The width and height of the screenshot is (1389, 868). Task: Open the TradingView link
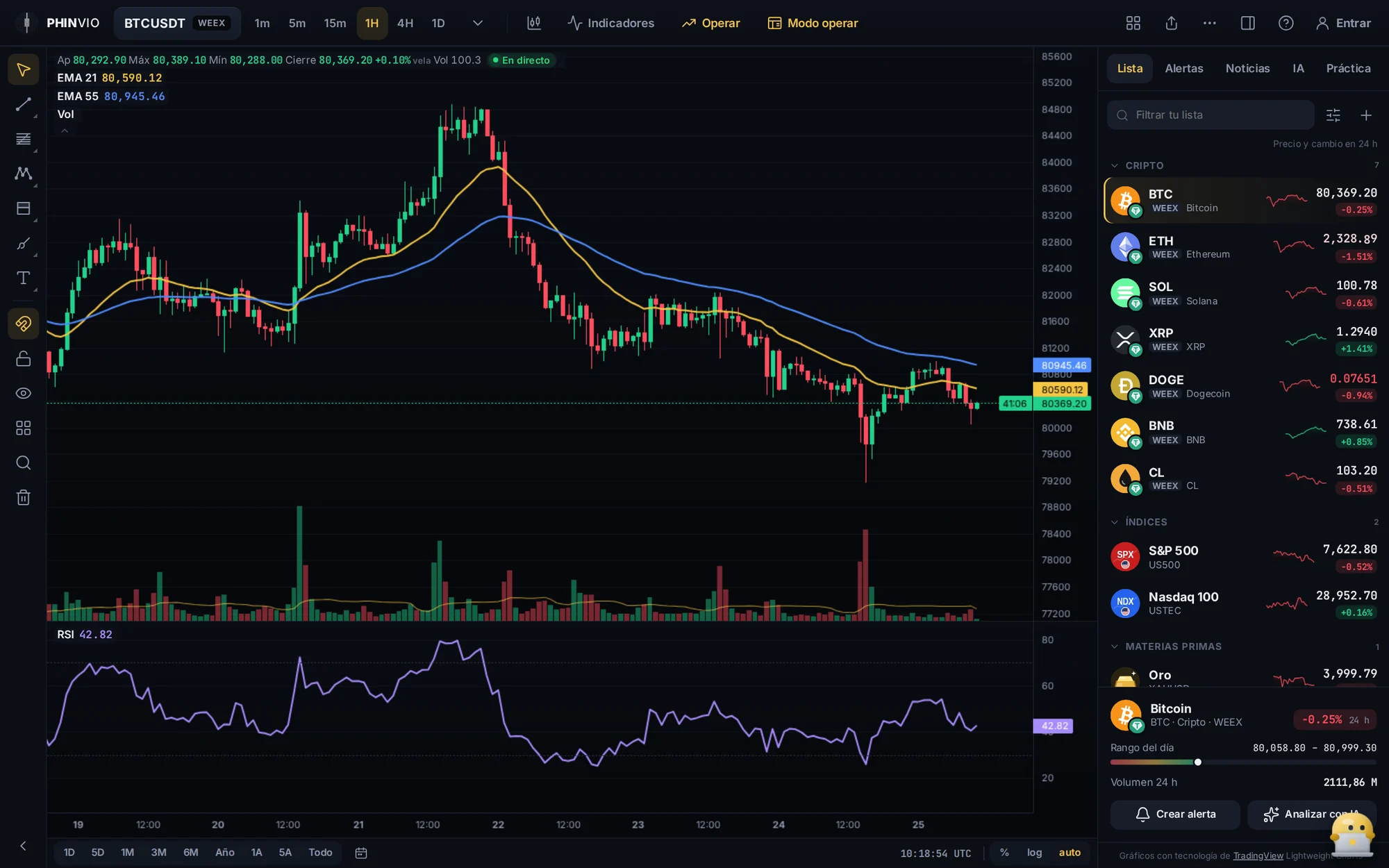(x=1258, y=856)
